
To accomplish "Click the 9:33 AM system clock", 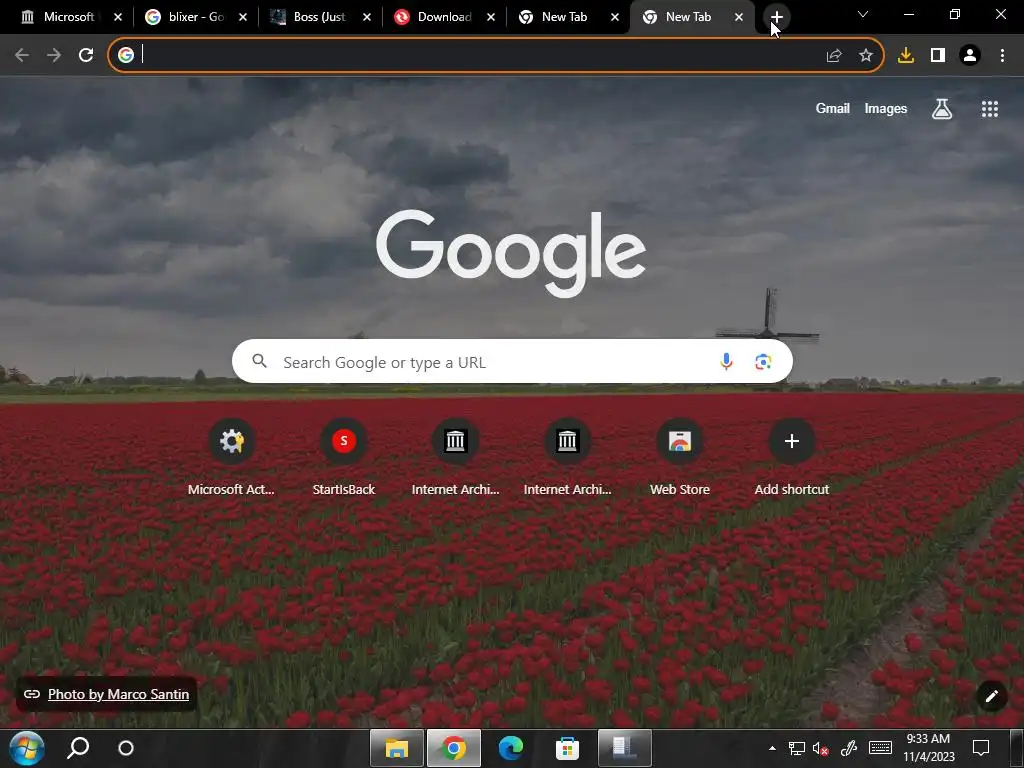I will point(928,748).
